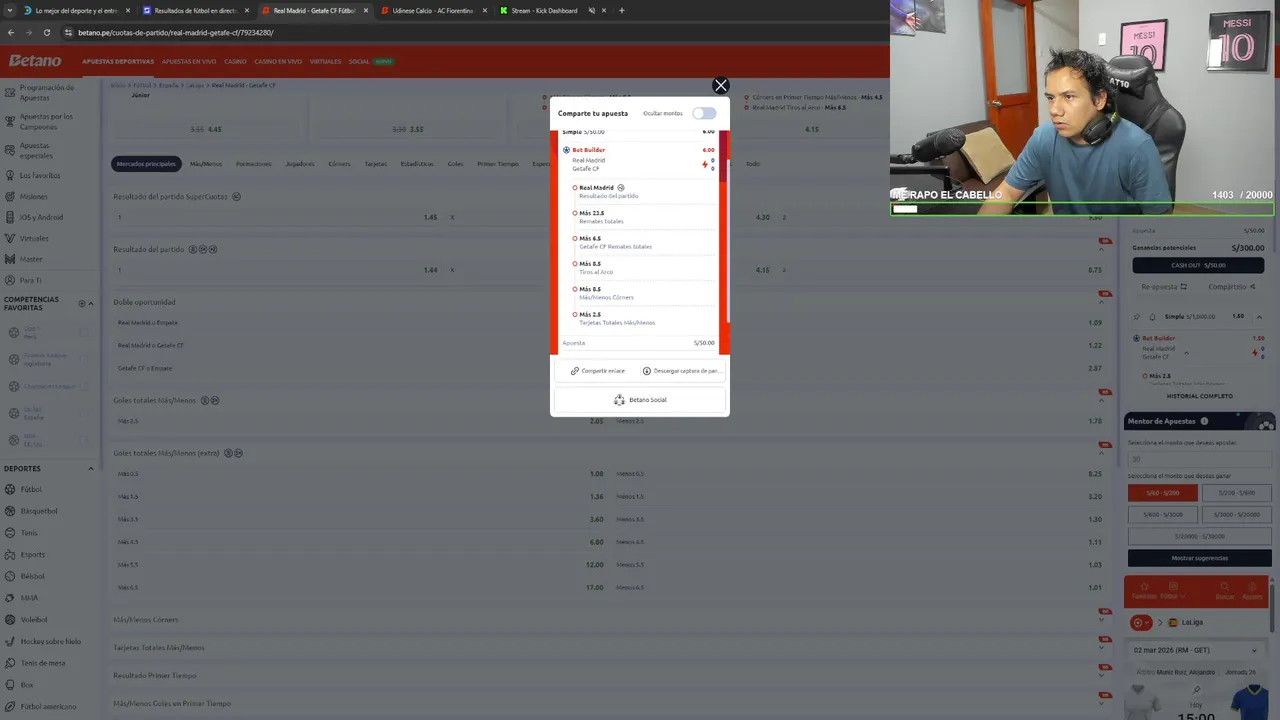Image resolution: width=1280 pixels, height=720 pixels.
Task: Click the star pin icon on Simple bet
Action: click(1136, 316)
